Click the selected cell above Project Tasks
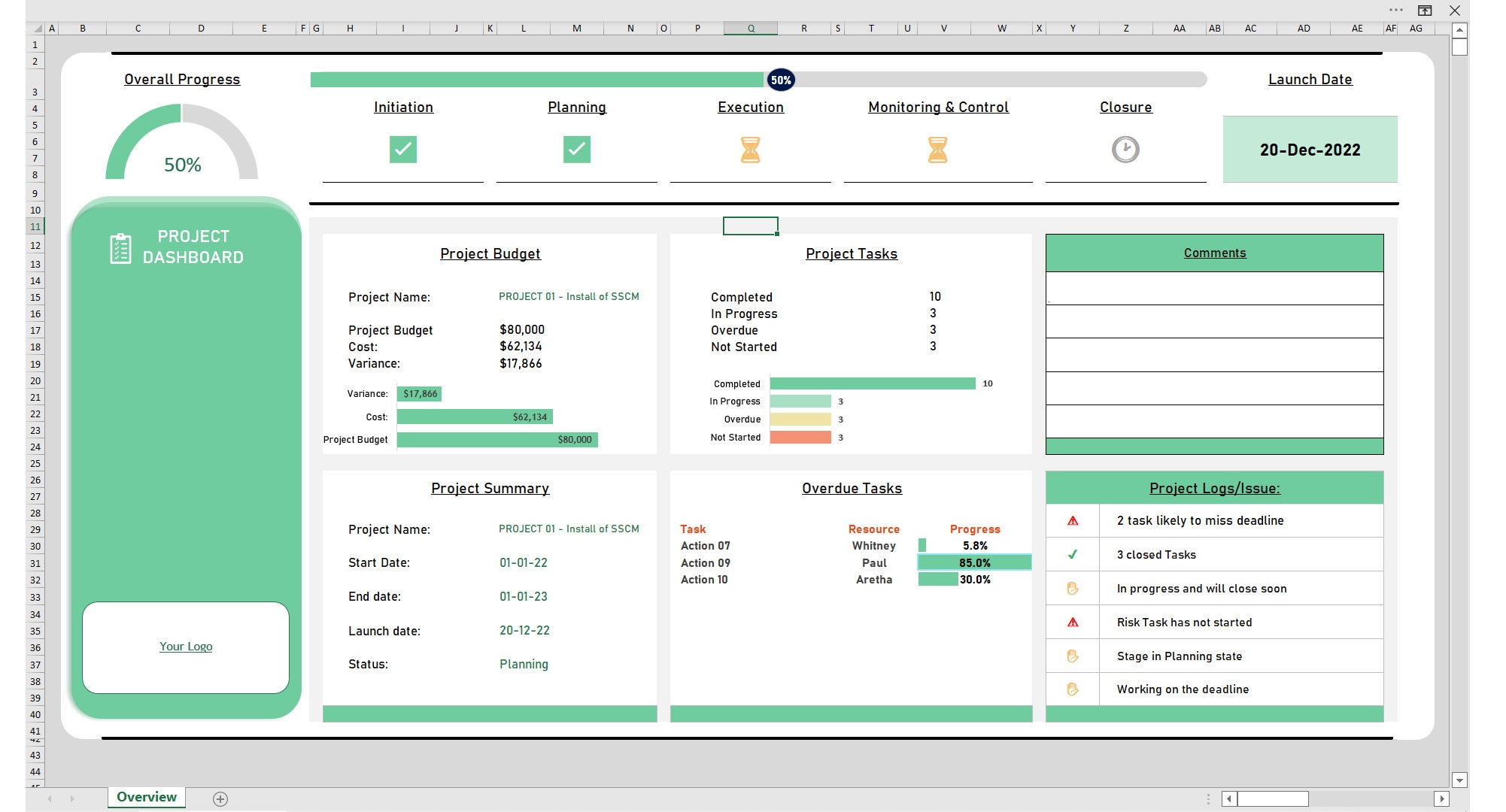 (x=750, y=226)
